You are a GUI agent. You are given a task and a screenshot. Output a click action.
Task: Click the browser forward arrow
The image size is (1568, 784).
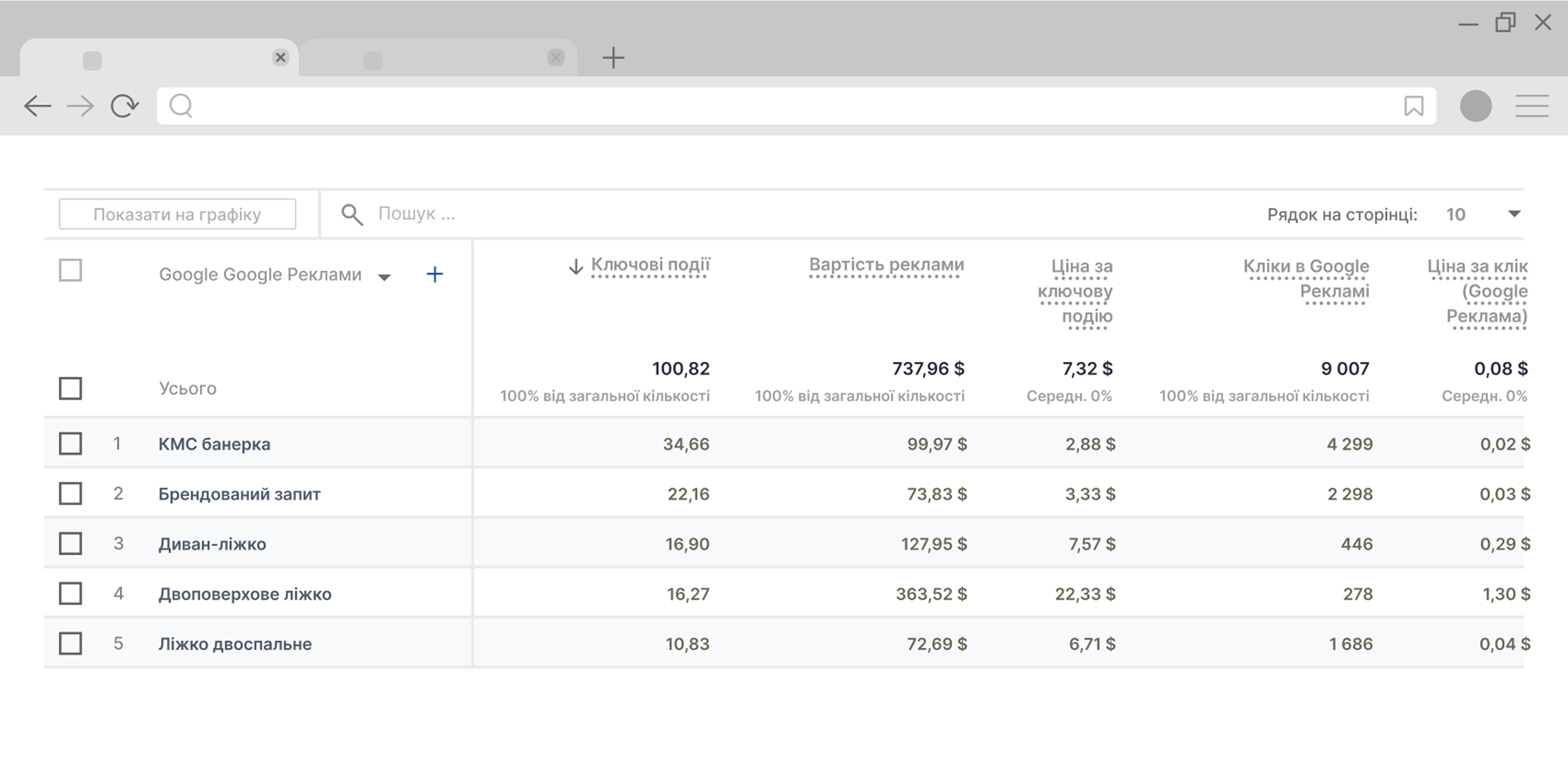pos(81,106)
